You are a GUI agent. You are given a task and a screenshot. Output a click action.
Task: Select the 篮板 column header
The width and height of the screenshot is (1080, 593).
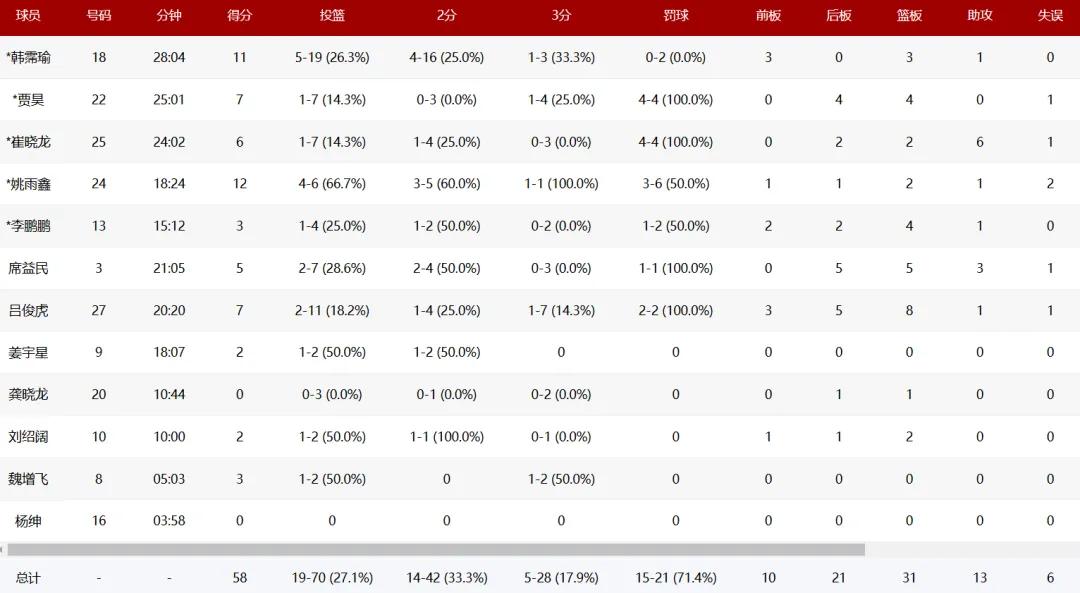[x=909, y=16]
